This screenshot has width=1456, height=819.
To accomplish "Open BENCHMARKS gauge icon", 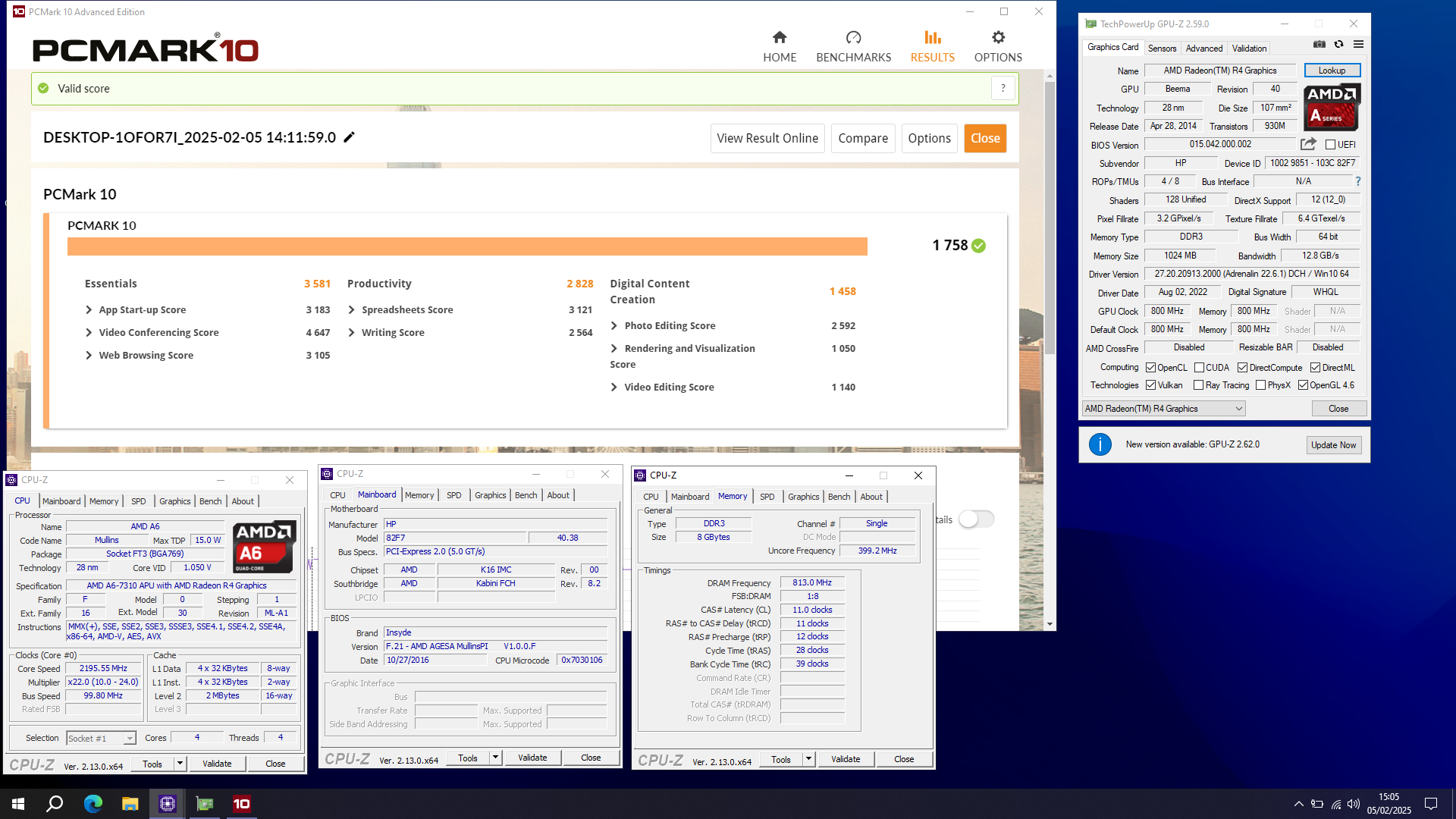I will 854,37.
